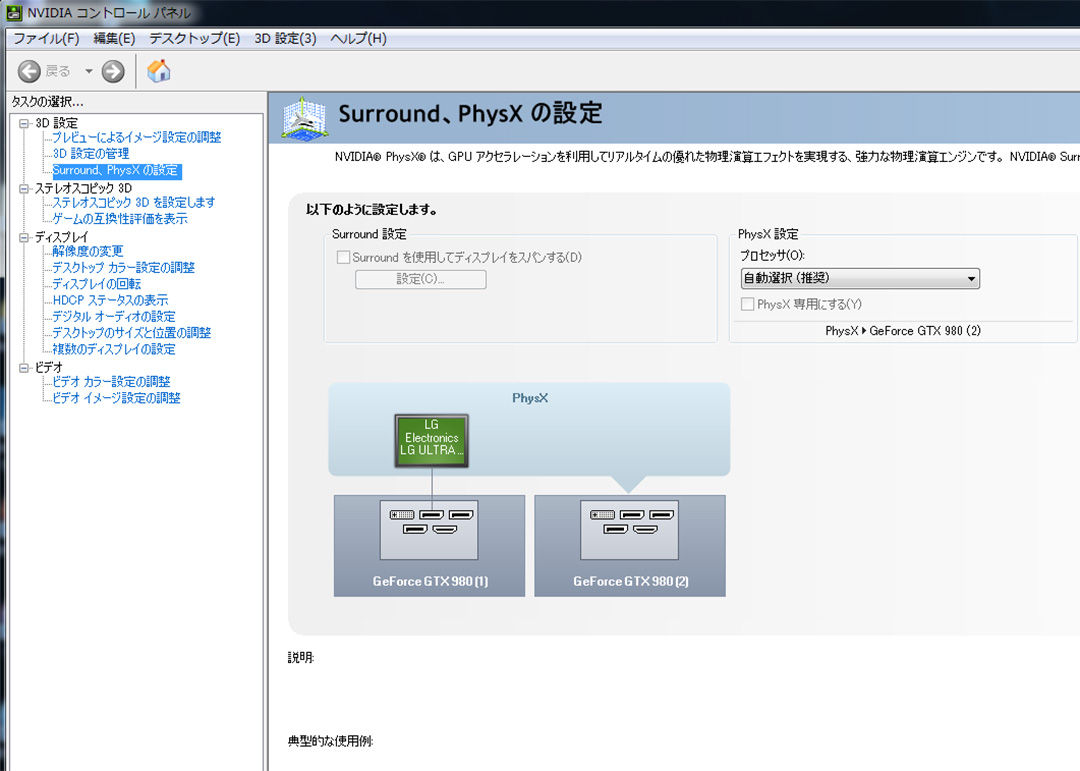This screenshot has width=1080, height=771.
Task: Select Surround、PhysX の設定 tree item
Action: click(x=116, y=170)
